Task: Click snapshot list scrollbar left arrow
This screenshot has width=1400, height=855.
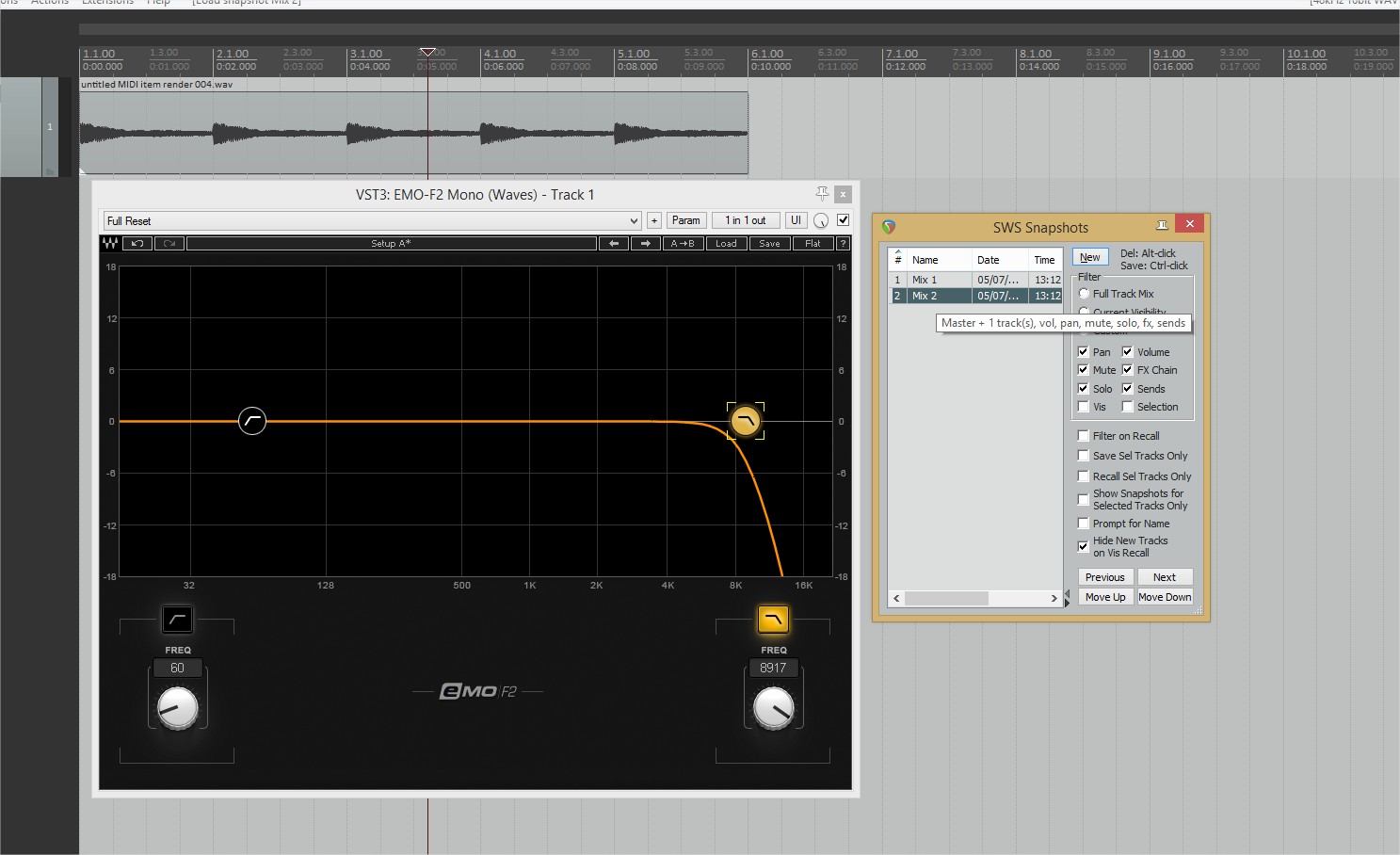Action: click(896, 598)
